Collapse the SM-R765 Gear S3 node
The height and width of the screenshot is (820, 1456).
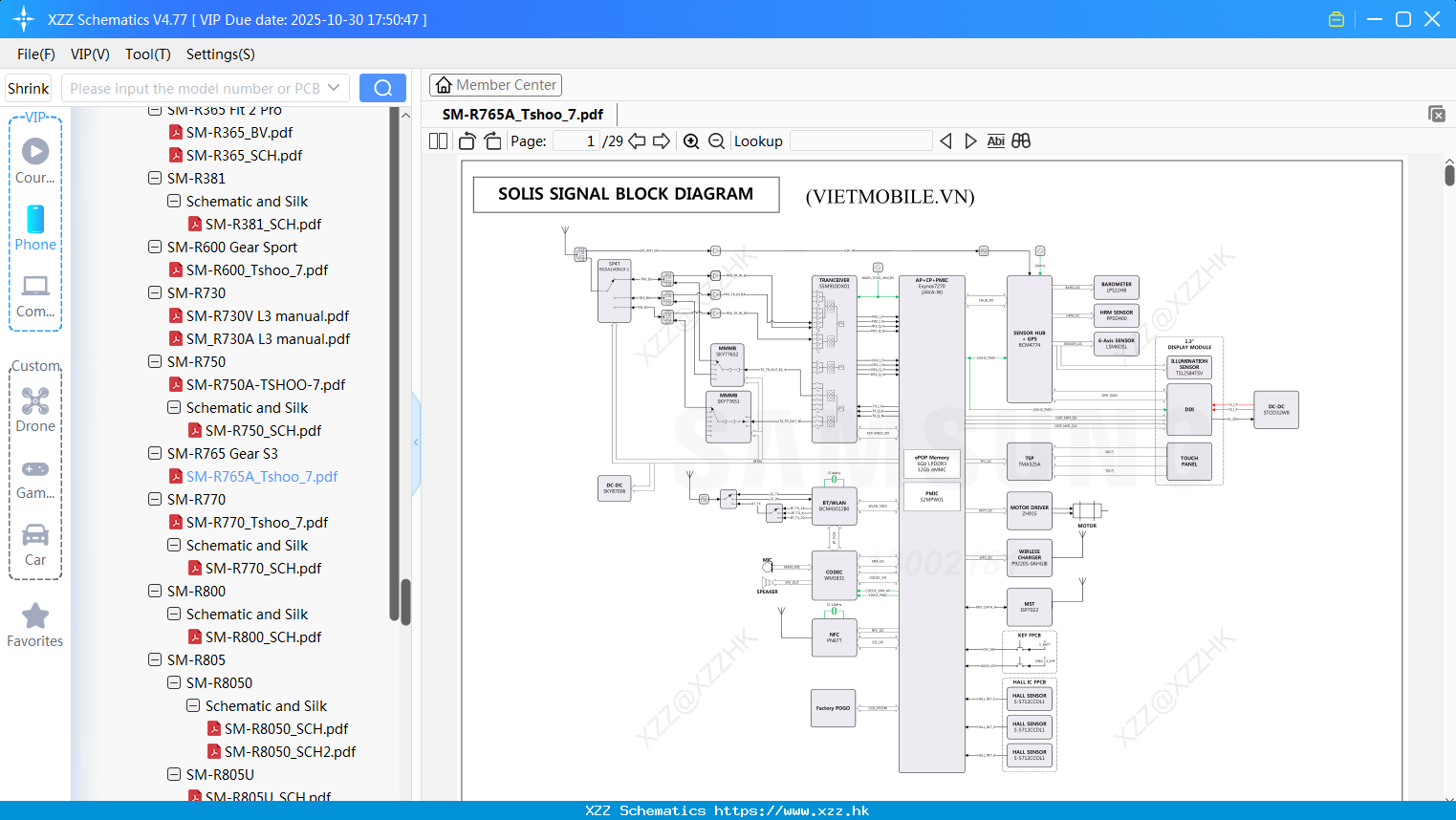[155, 453]
